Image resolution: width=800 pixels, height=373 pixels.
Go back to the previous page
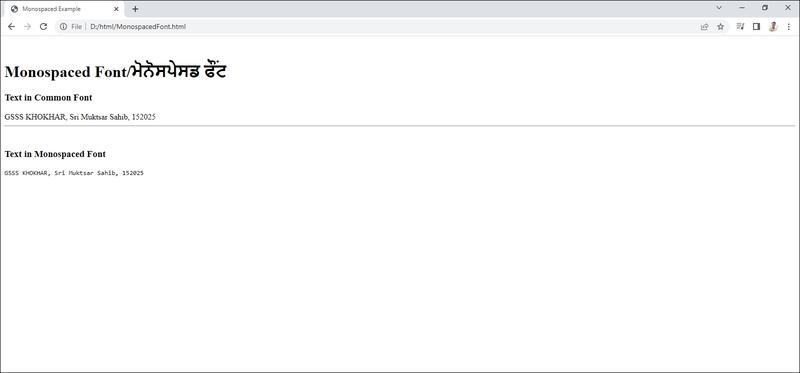(x=11, y=27)
